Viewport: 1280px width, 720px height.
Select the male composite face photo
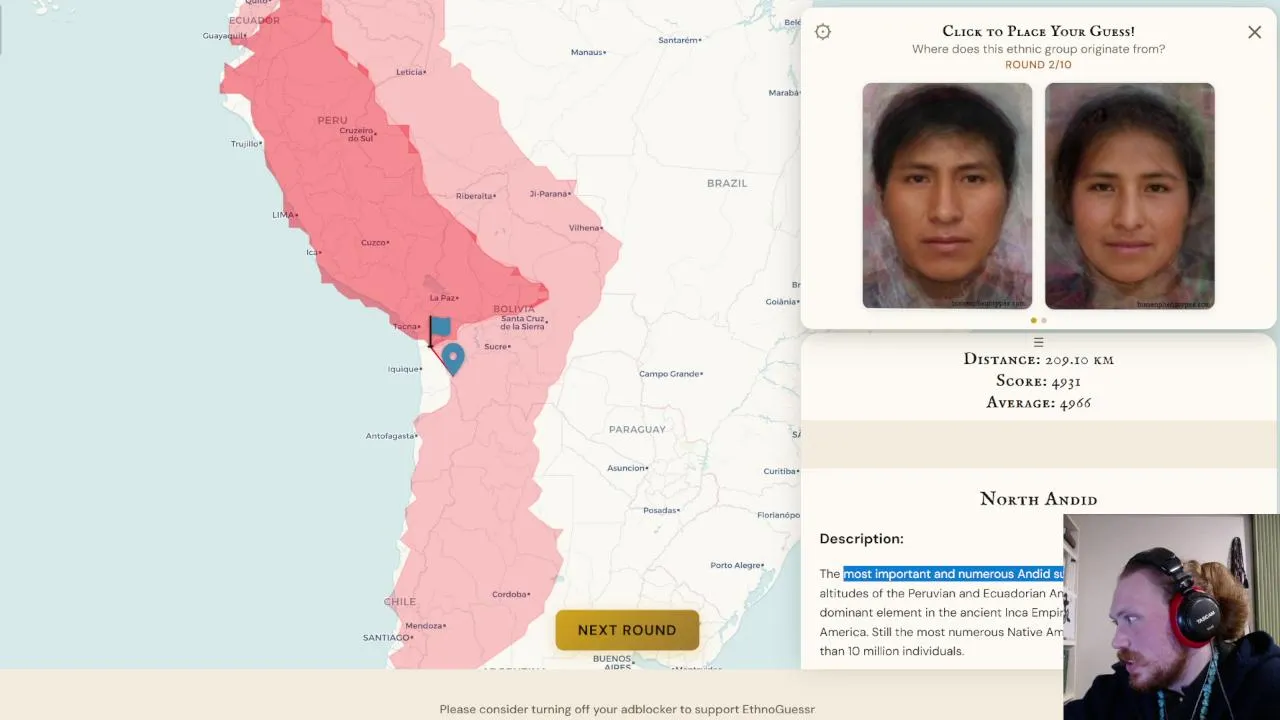(947, 196)
